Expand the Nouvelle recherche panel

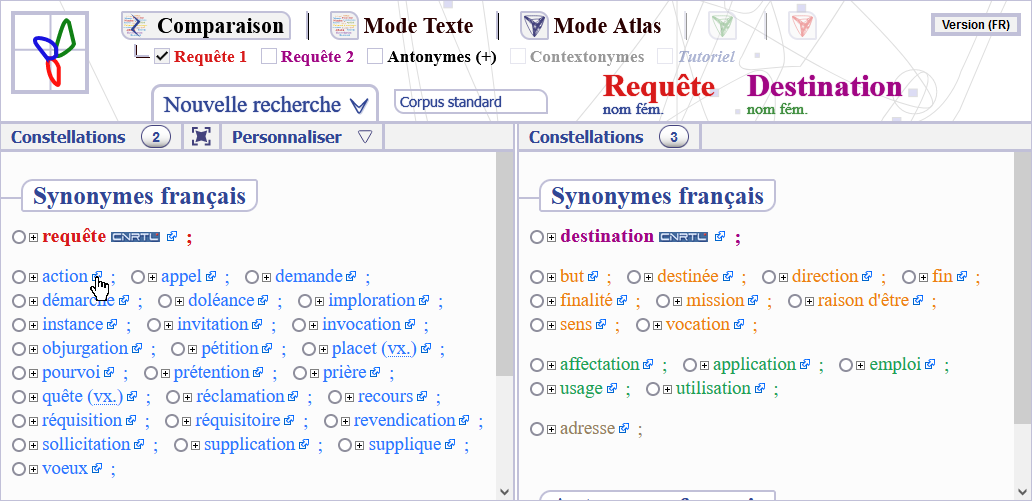[265, 104]
